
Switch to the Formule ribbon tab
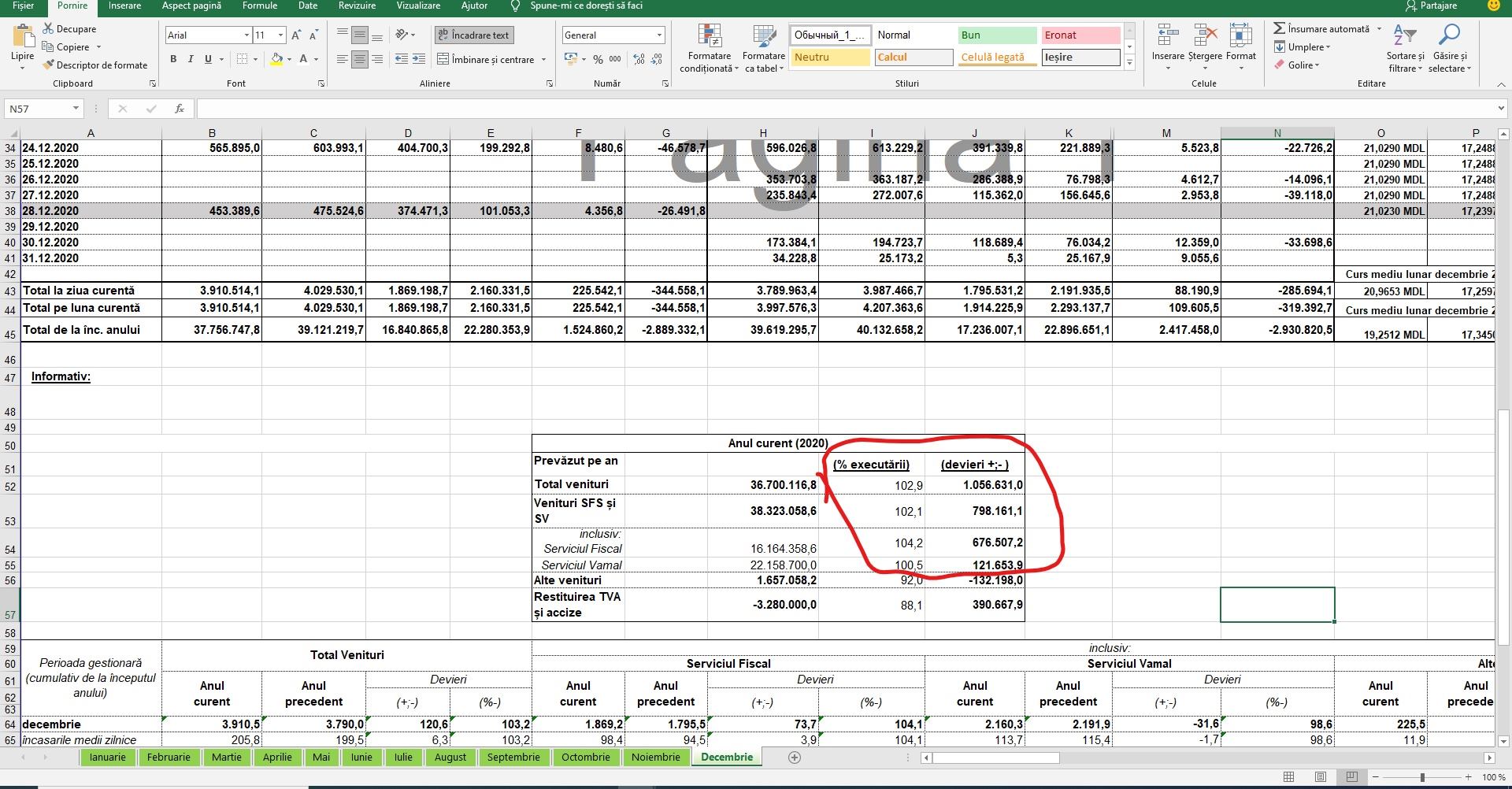259,6
